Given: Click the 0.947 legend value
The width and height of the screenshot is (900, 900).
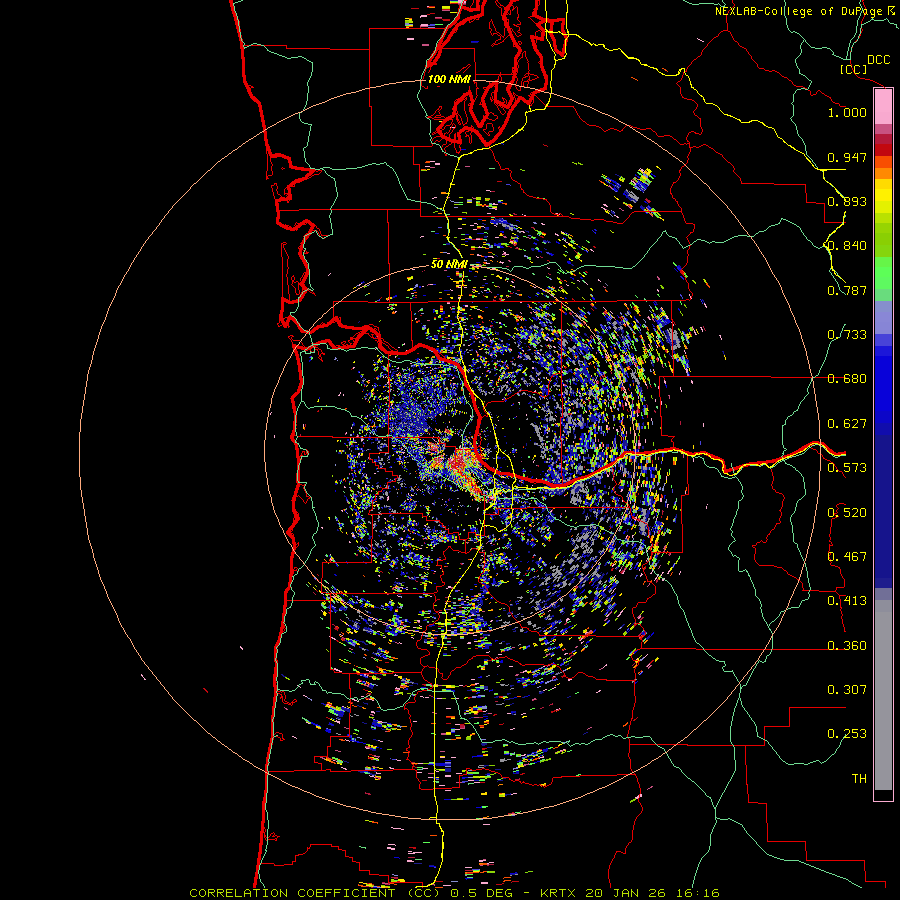Looking at the screenshot, I should click(x=847, y=157).
